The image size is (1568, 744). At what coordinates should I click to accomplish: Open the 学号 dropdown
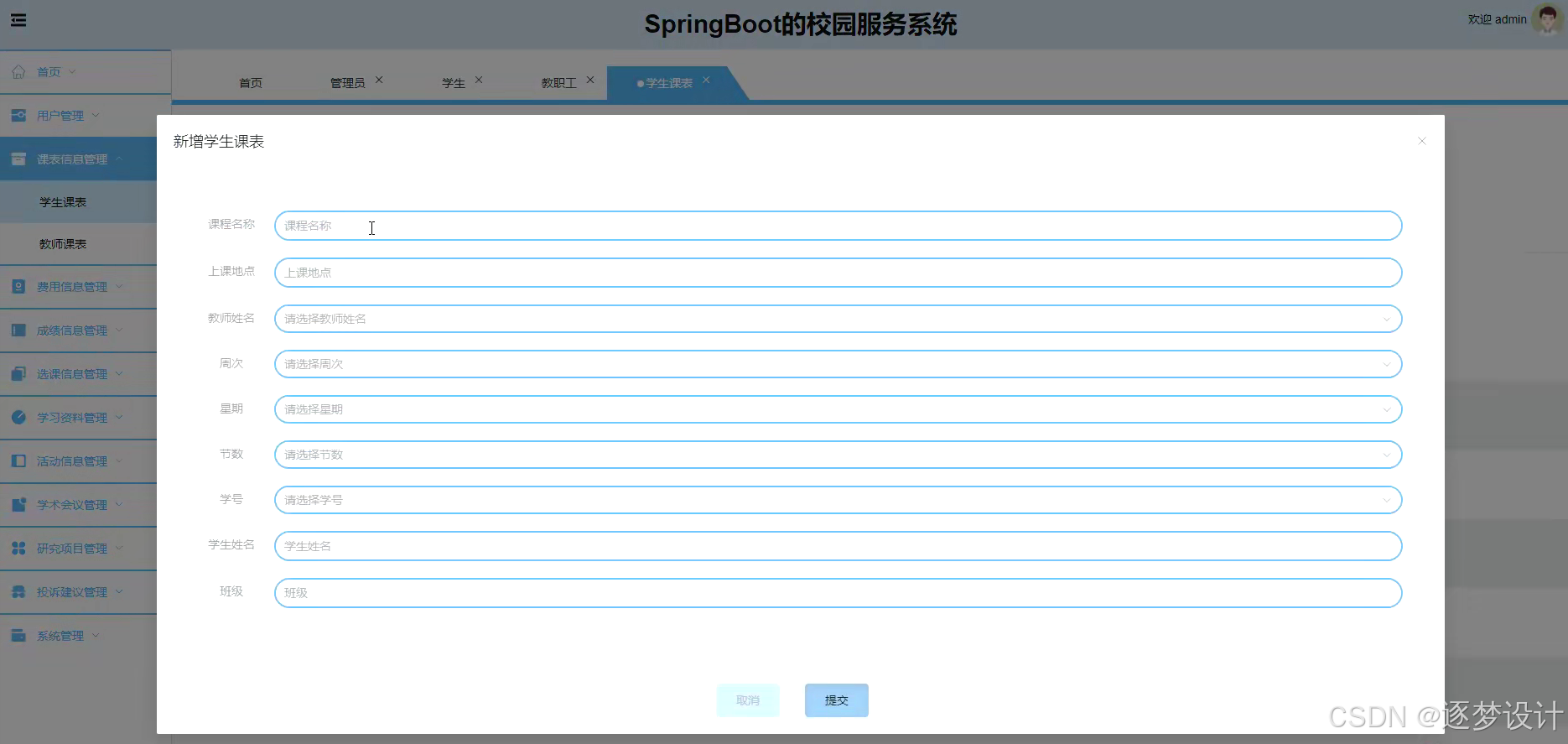pyautogui.click(x=839, y=500)
